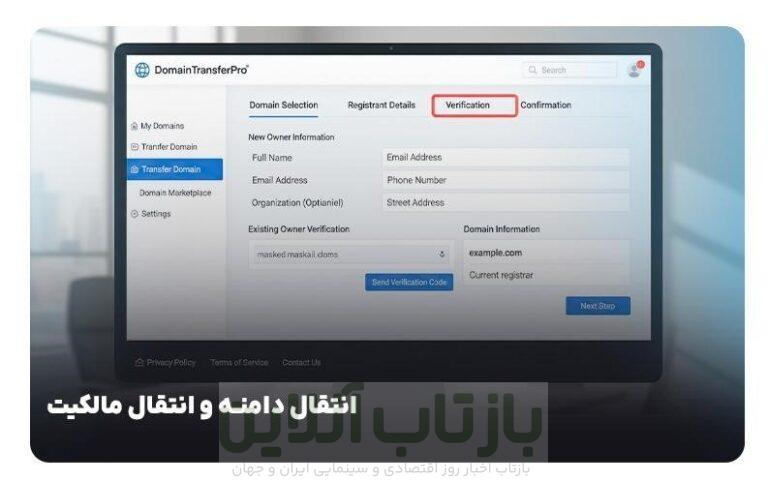The image size is (768, 482).
Task: Open the Terms of Service link
Action: pos(239,362)
